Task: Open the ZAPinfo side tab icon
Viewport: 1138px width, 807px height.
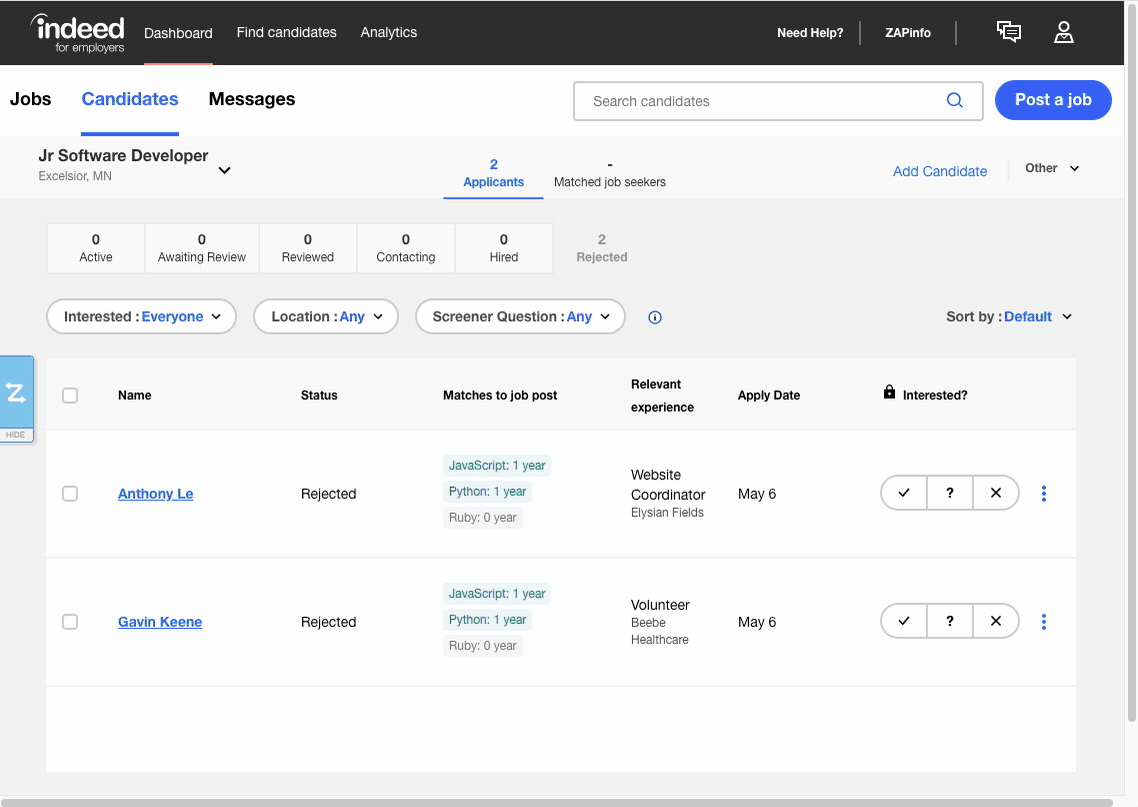Action: (16, 393)
